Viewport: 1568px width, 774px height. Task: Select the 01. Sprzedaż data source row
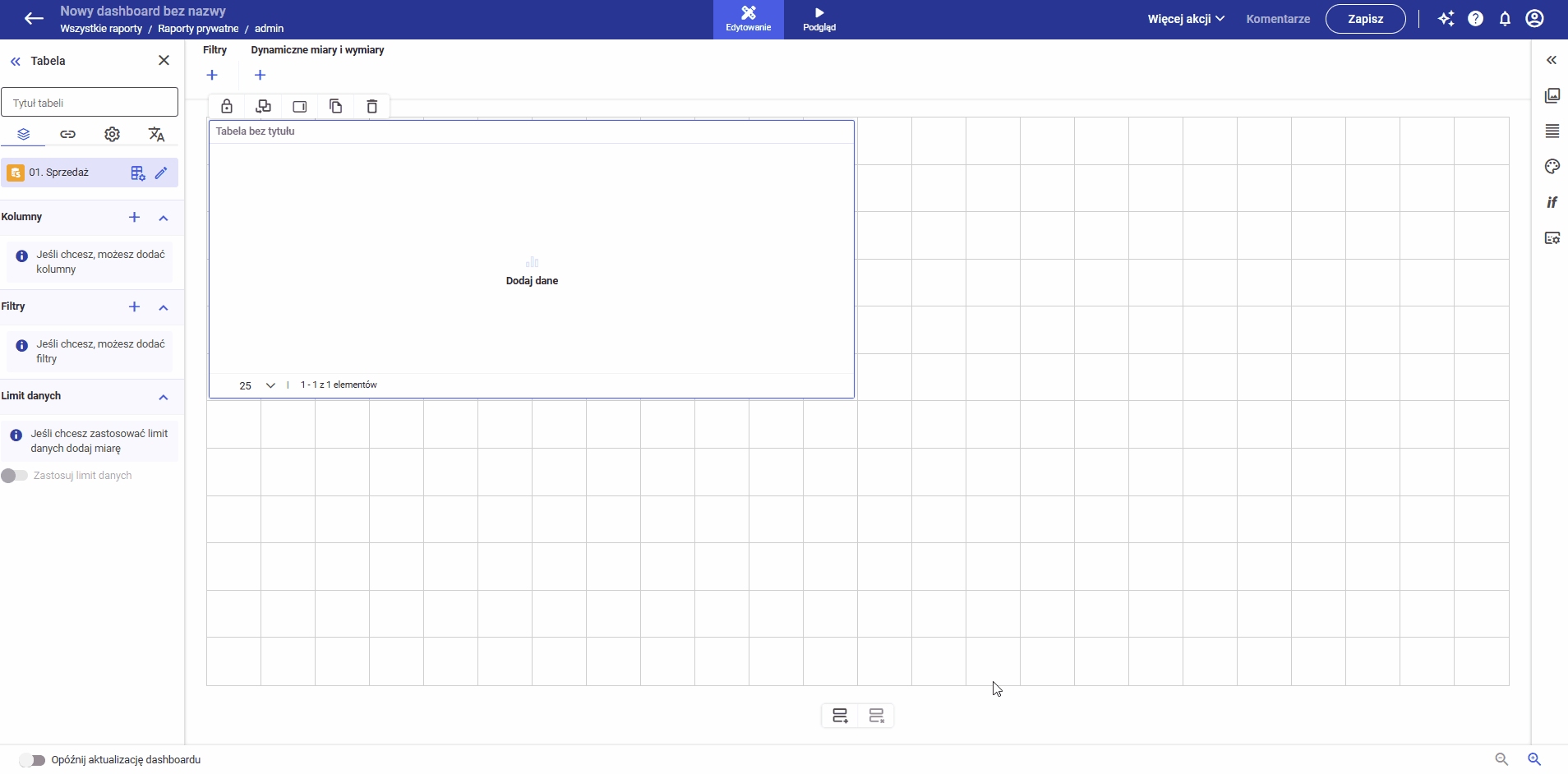(90, 173)
